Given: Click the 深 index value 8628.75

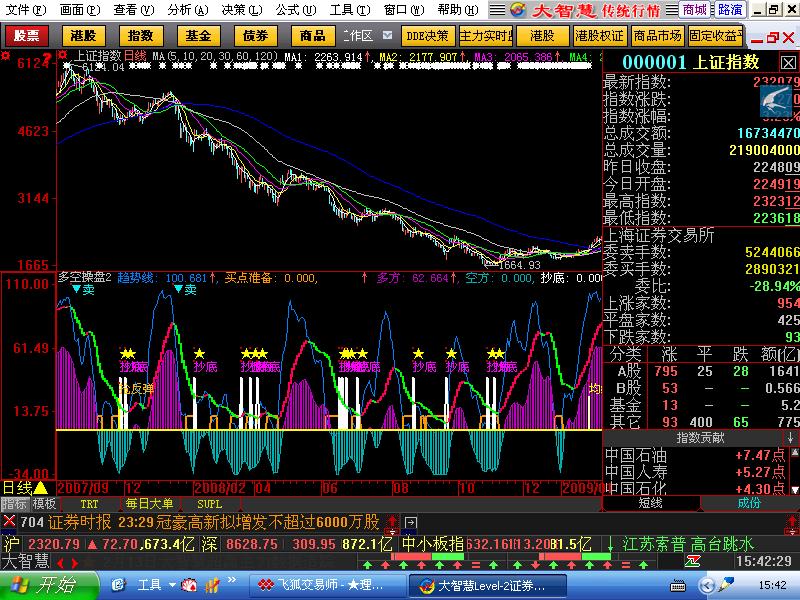Looking at the screenshot, I should click(252, 544).
